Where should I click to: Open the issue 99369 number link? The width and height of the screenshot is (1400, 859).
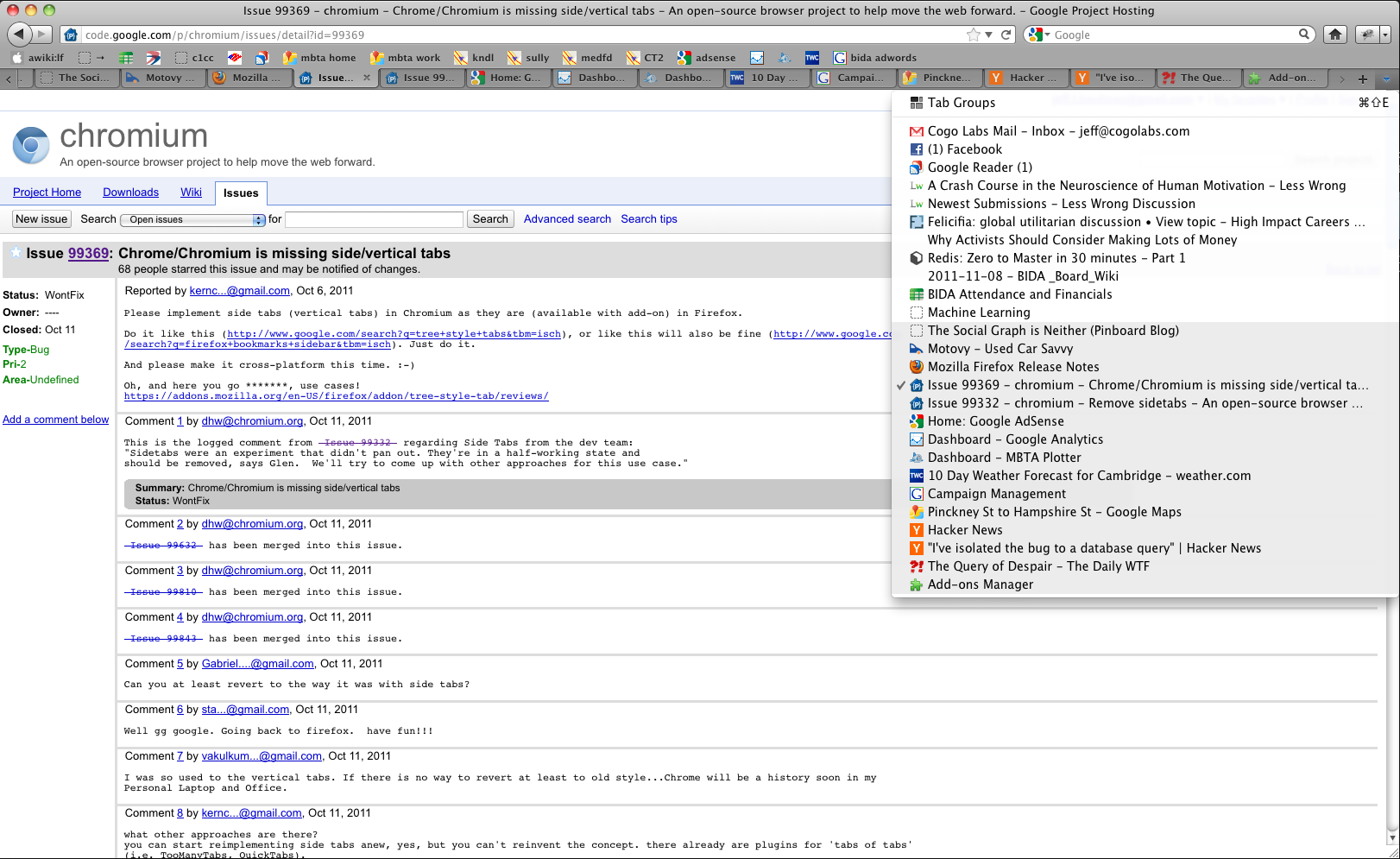click(88, 254)
